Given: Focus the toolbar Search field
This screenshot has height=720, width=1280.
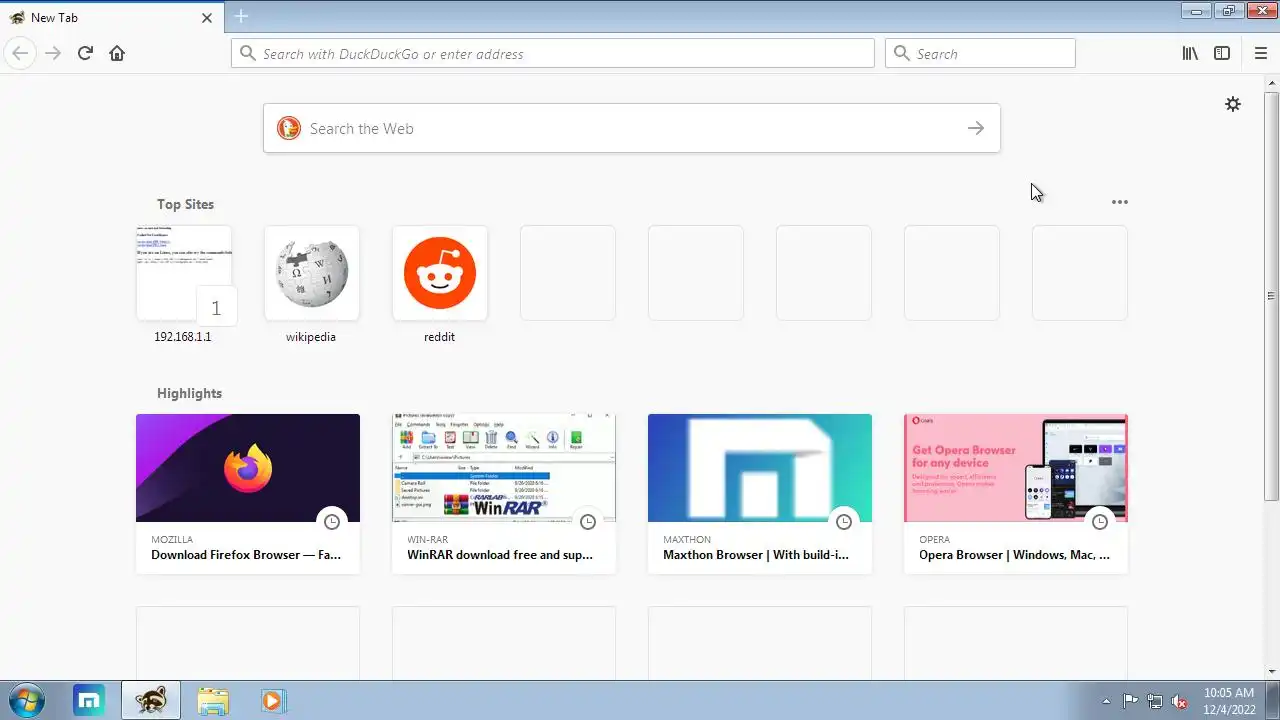Looking at the screenshot, I should pyautogui.click(x=980, y=54).
